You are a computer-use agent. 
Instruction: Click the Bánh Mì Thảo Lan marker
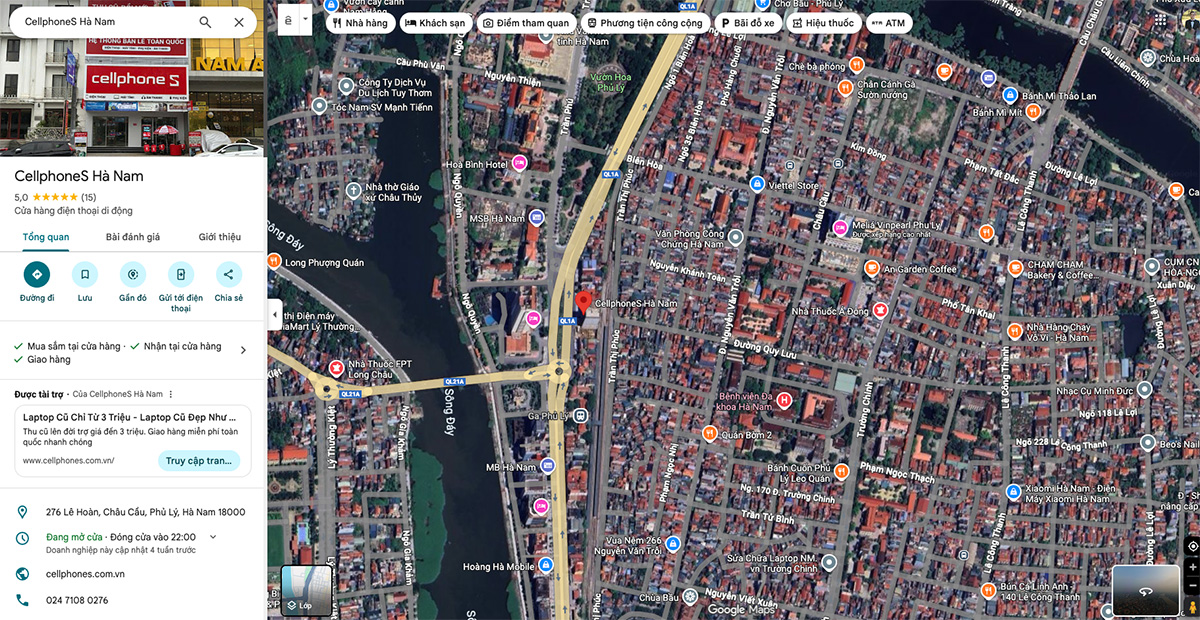1010,95
